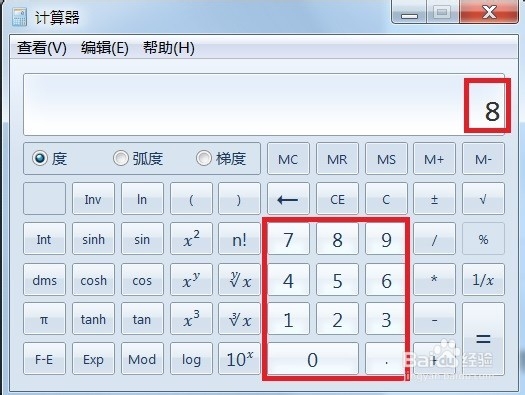
Task: Click the sinh button
Action: pyautogui.click(x=93, y=239)
